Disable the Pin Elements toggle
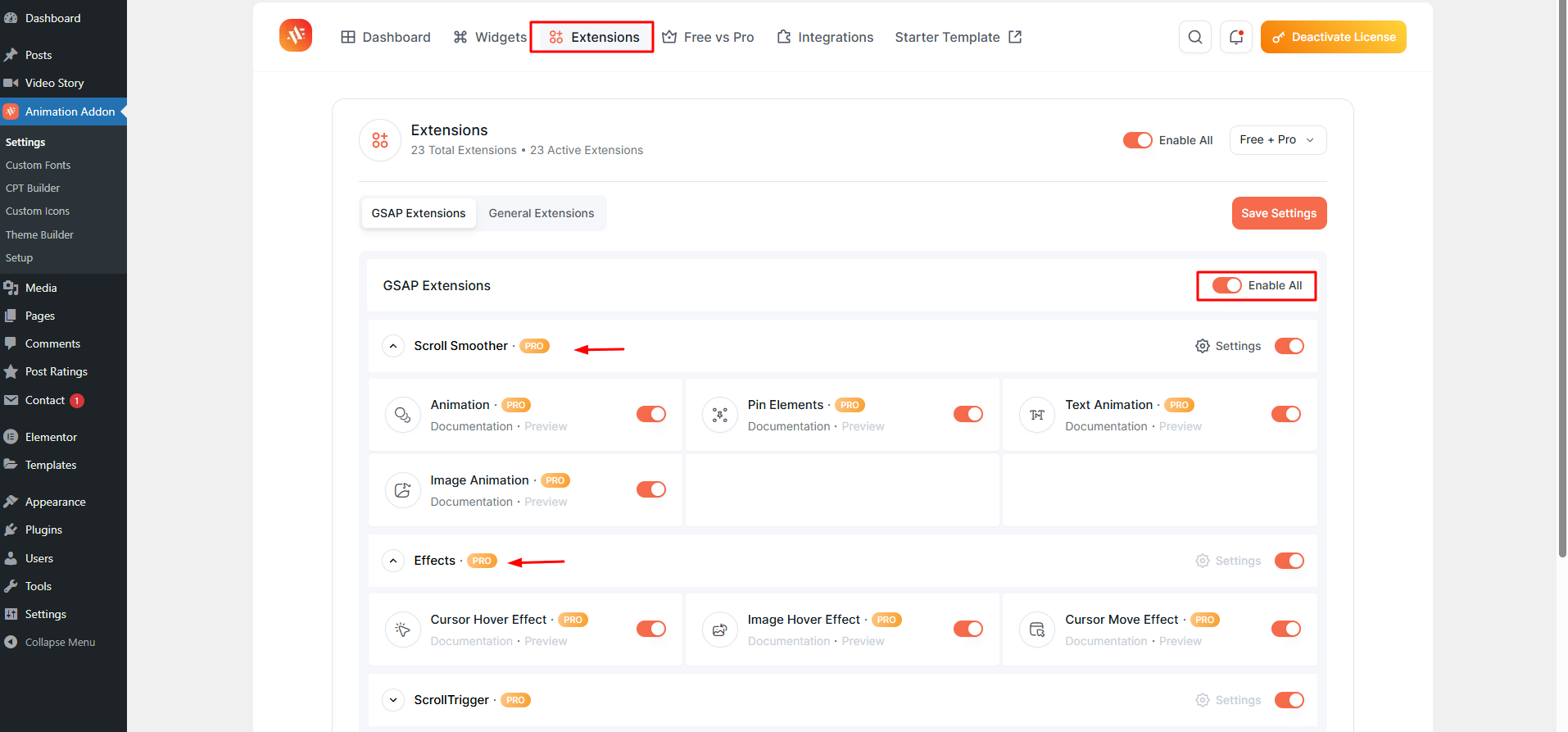1568x732 pixels. coord(968,414)
